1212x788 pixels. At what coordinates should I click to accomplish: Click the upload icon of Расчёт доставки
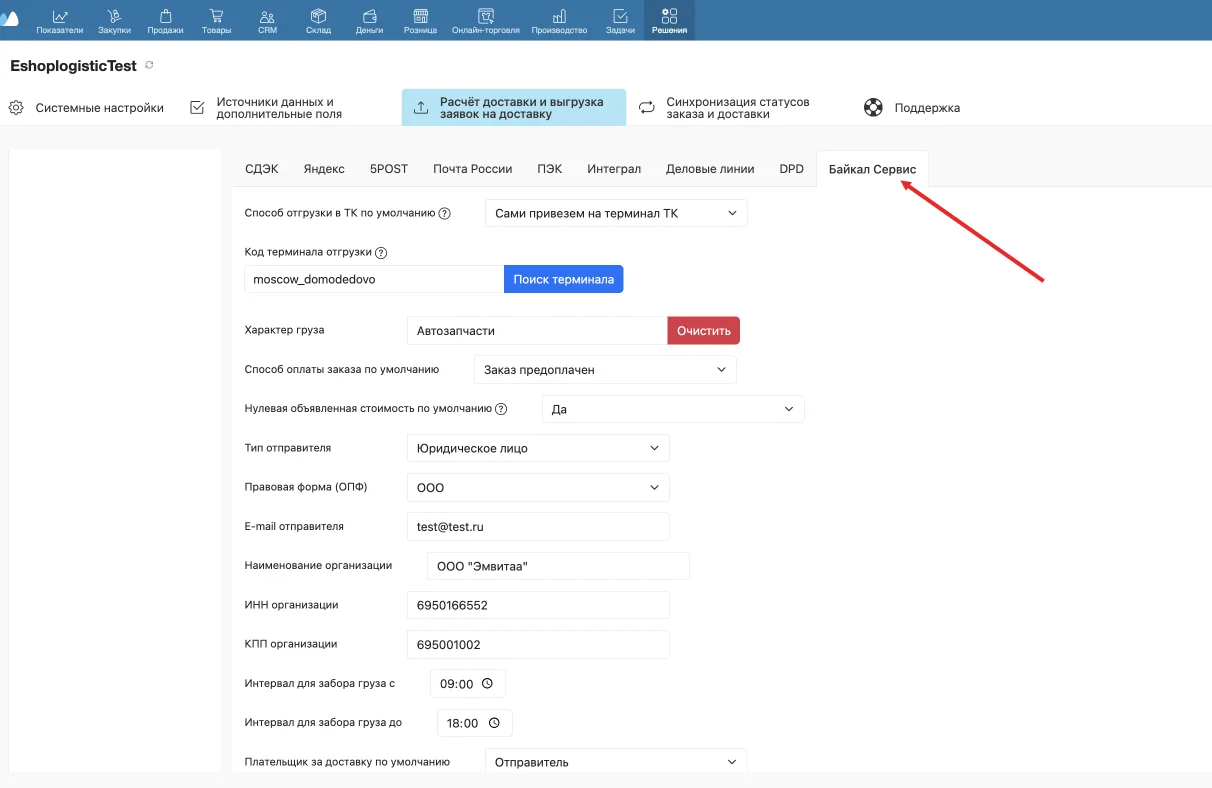421,108
